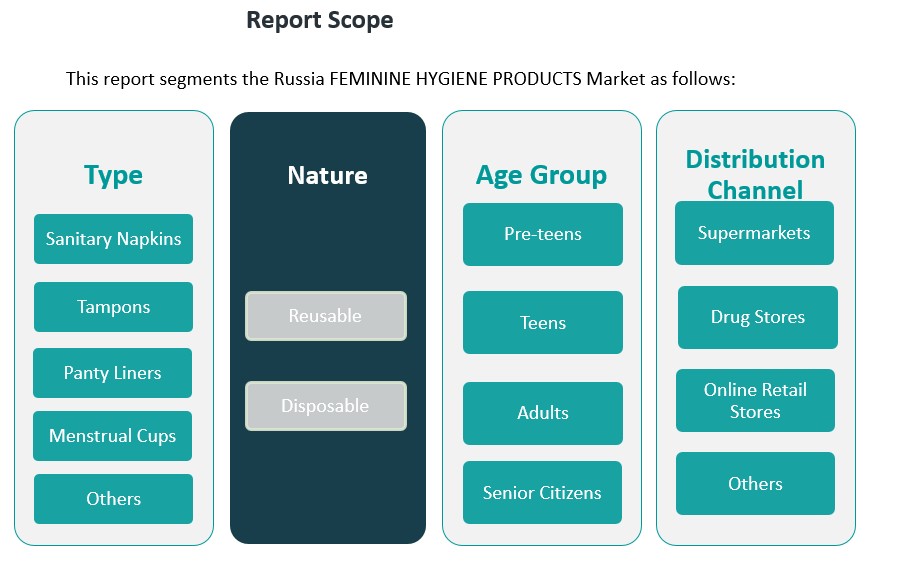
Task: Select the Online Retail Stores box
Action: pyautogui.click(x=755, y=401)
